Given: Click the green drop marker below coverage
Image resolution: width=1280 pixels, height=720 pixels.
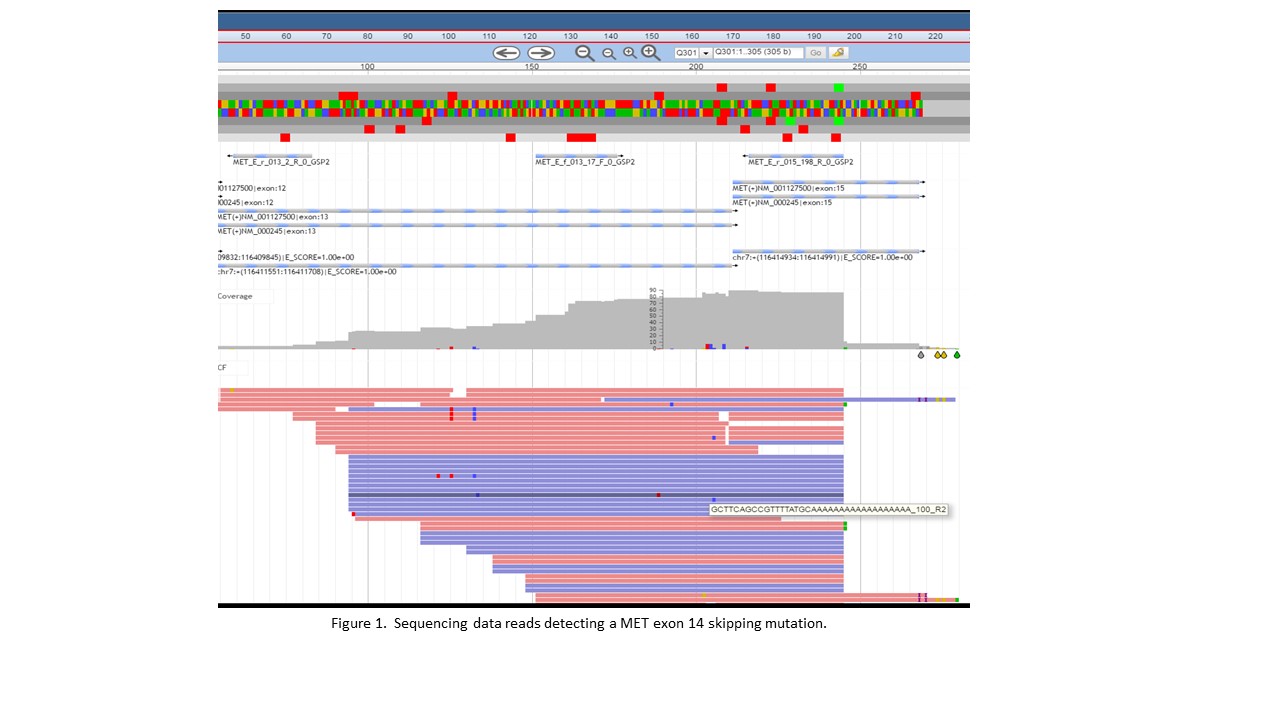Looking at the screenshot, I should (x=957, y=354).
